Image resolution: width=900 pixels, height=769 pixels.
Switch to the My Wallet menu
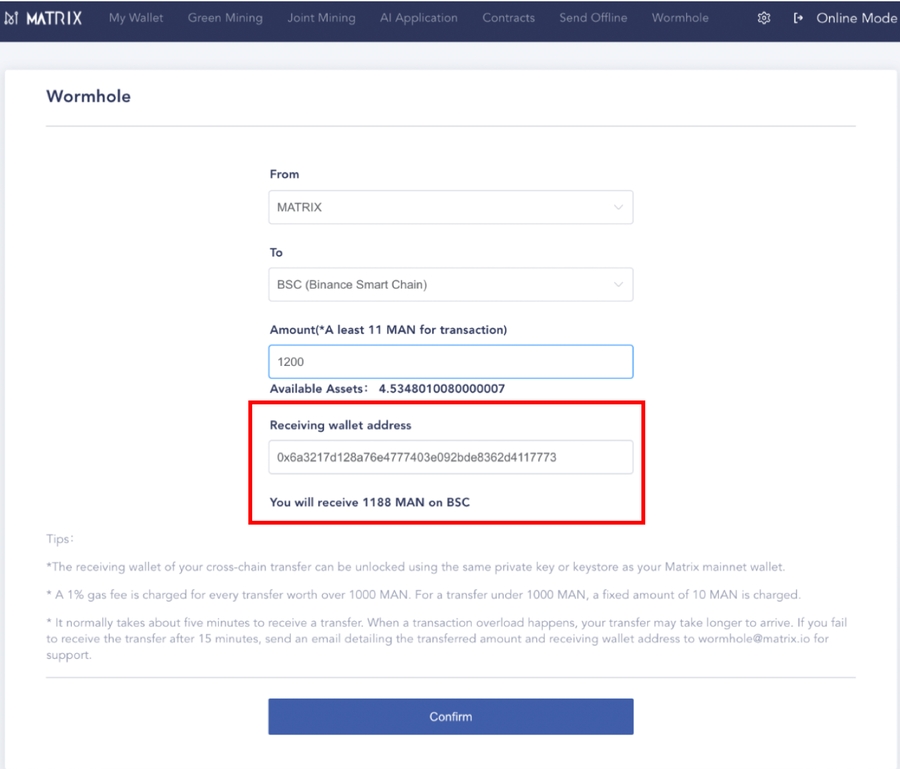136,17
